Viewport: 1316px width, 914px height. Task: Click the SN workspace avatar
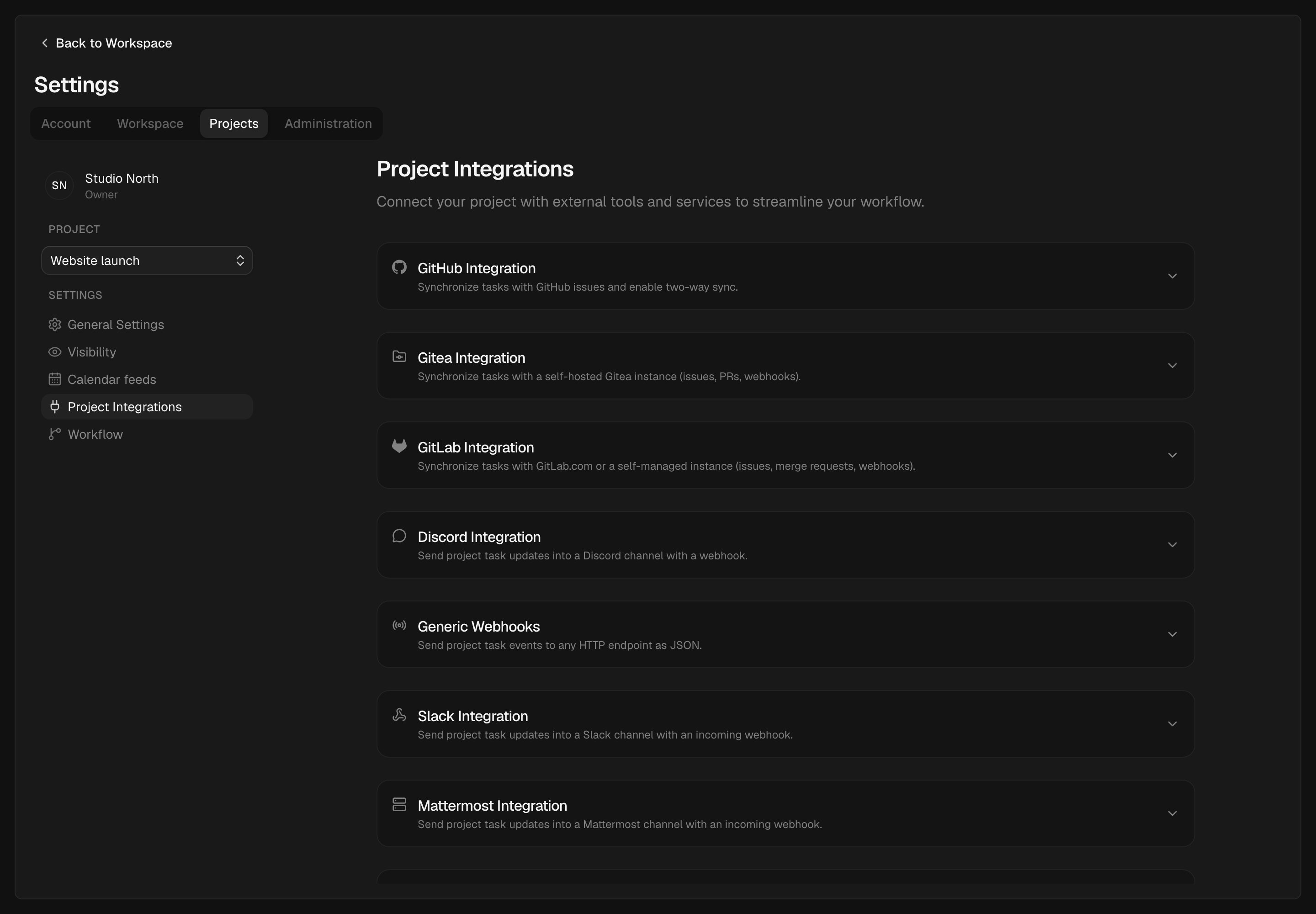pos(59,186)
